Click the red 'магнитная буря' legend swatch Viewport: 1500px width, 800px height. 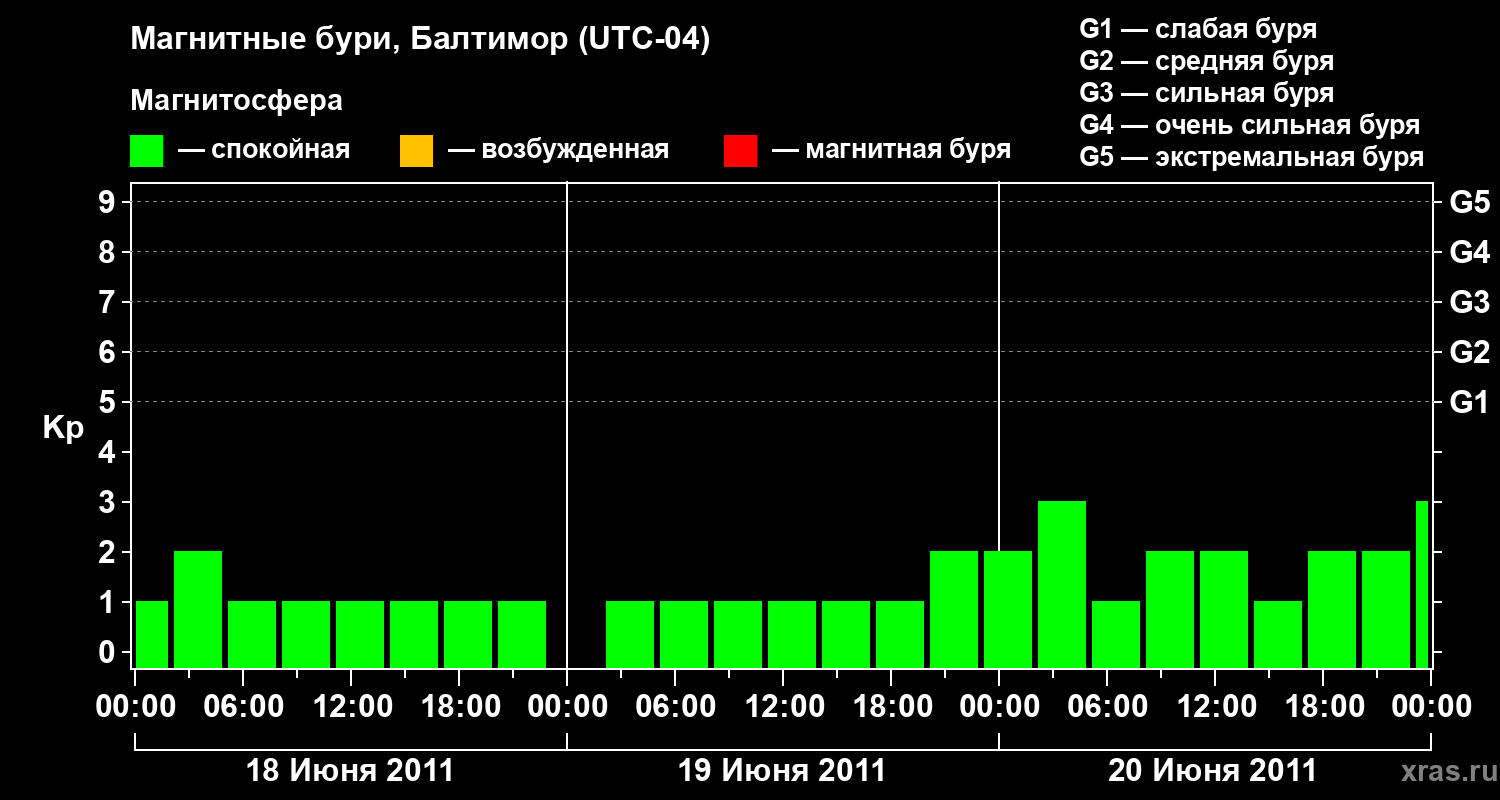pos(740,151)
